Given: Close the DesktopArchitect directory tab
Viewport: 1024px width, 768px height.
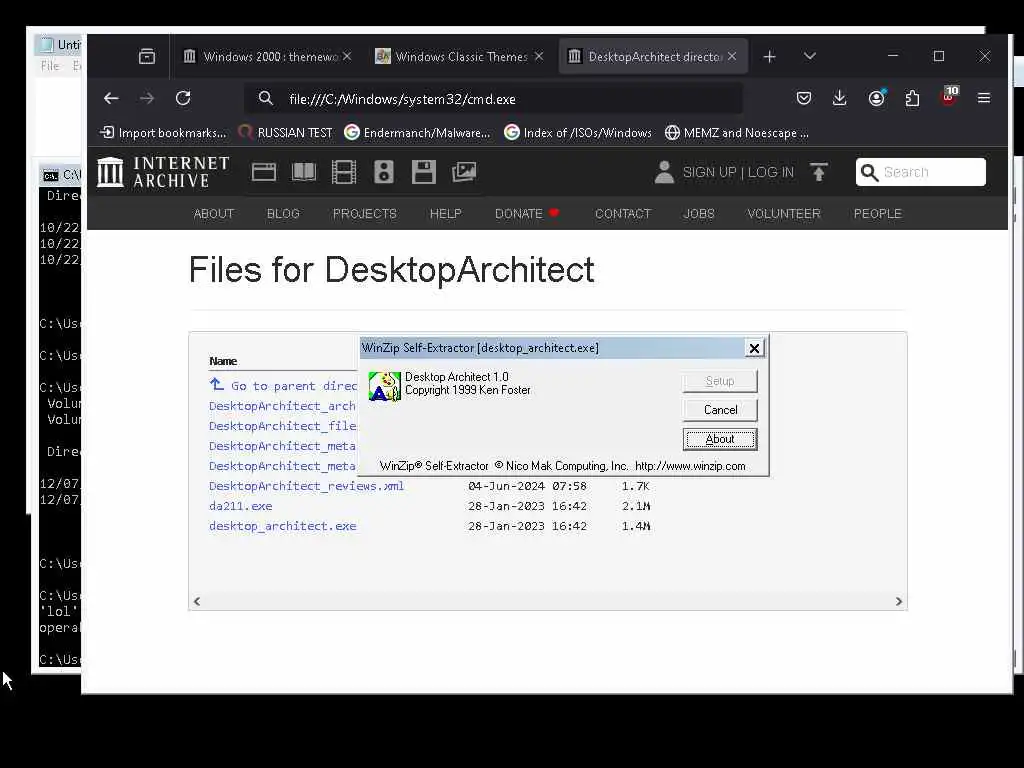Looking at the screenshot, I should pos(732,57).
